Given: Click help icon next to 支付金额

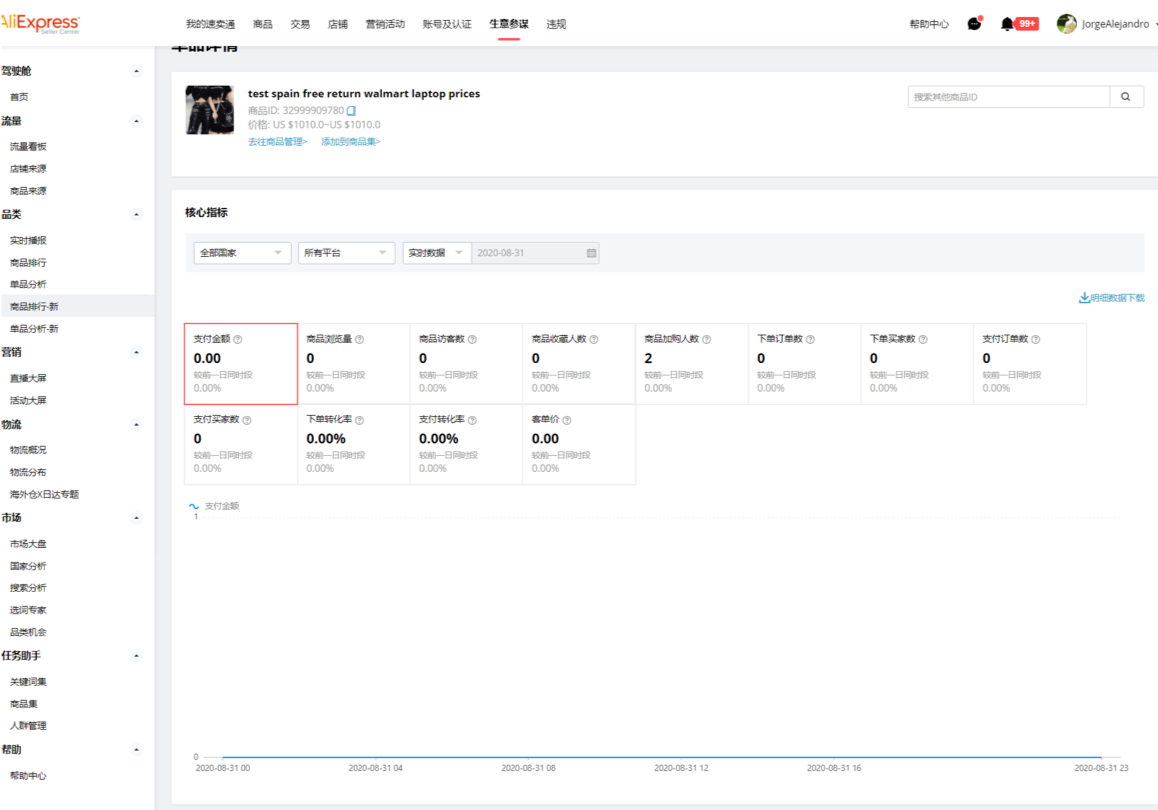Looking at the screenshot, I should 238,340.
